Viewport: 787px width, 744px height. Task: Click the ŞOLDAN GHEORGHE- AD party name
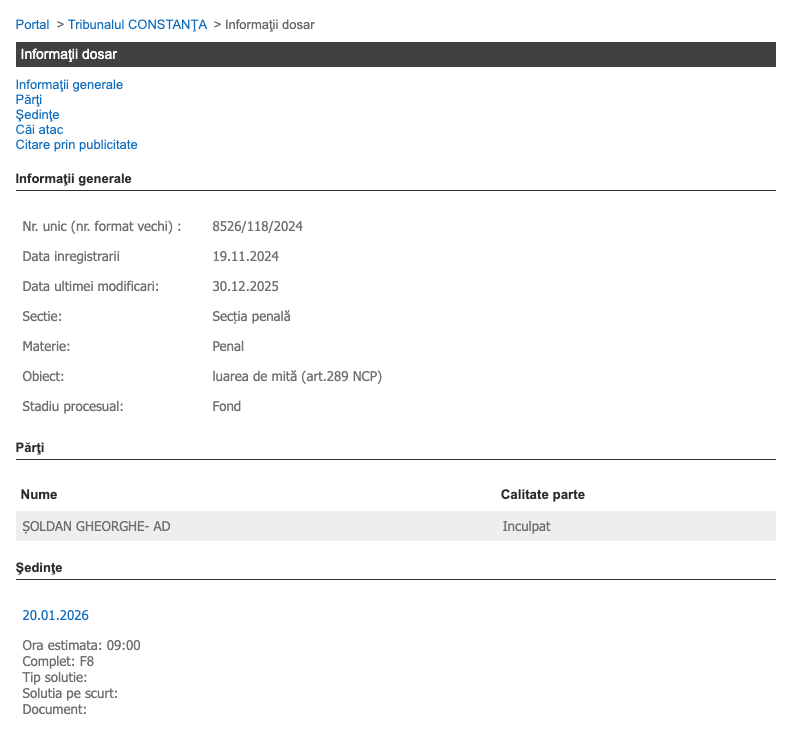point(96,526)
